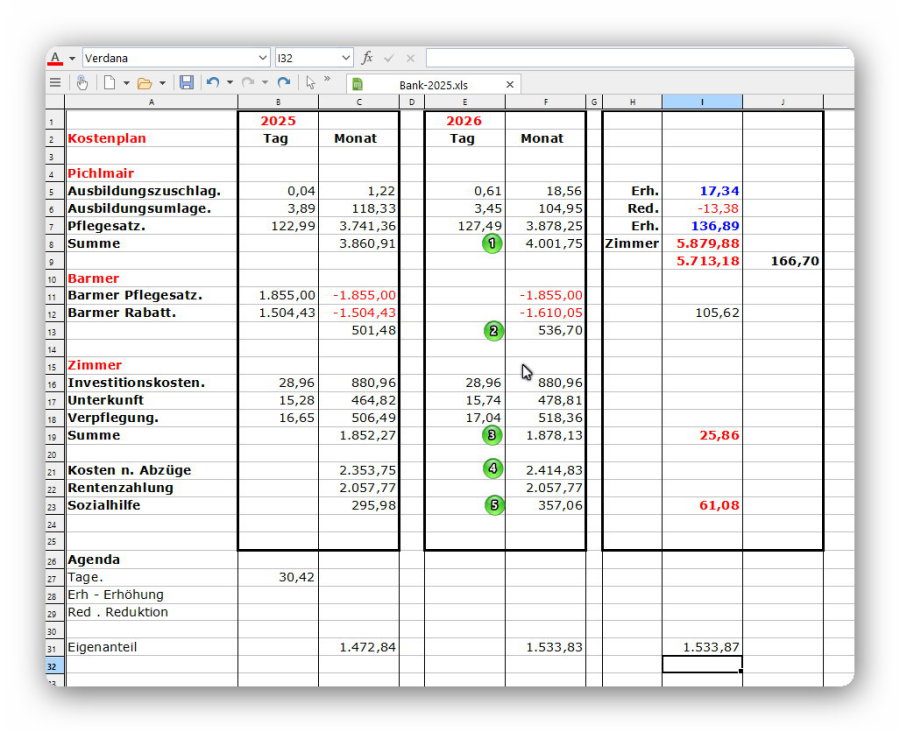Save the document with floppy disk icon

pyautogui.click(x=186, y=83)
